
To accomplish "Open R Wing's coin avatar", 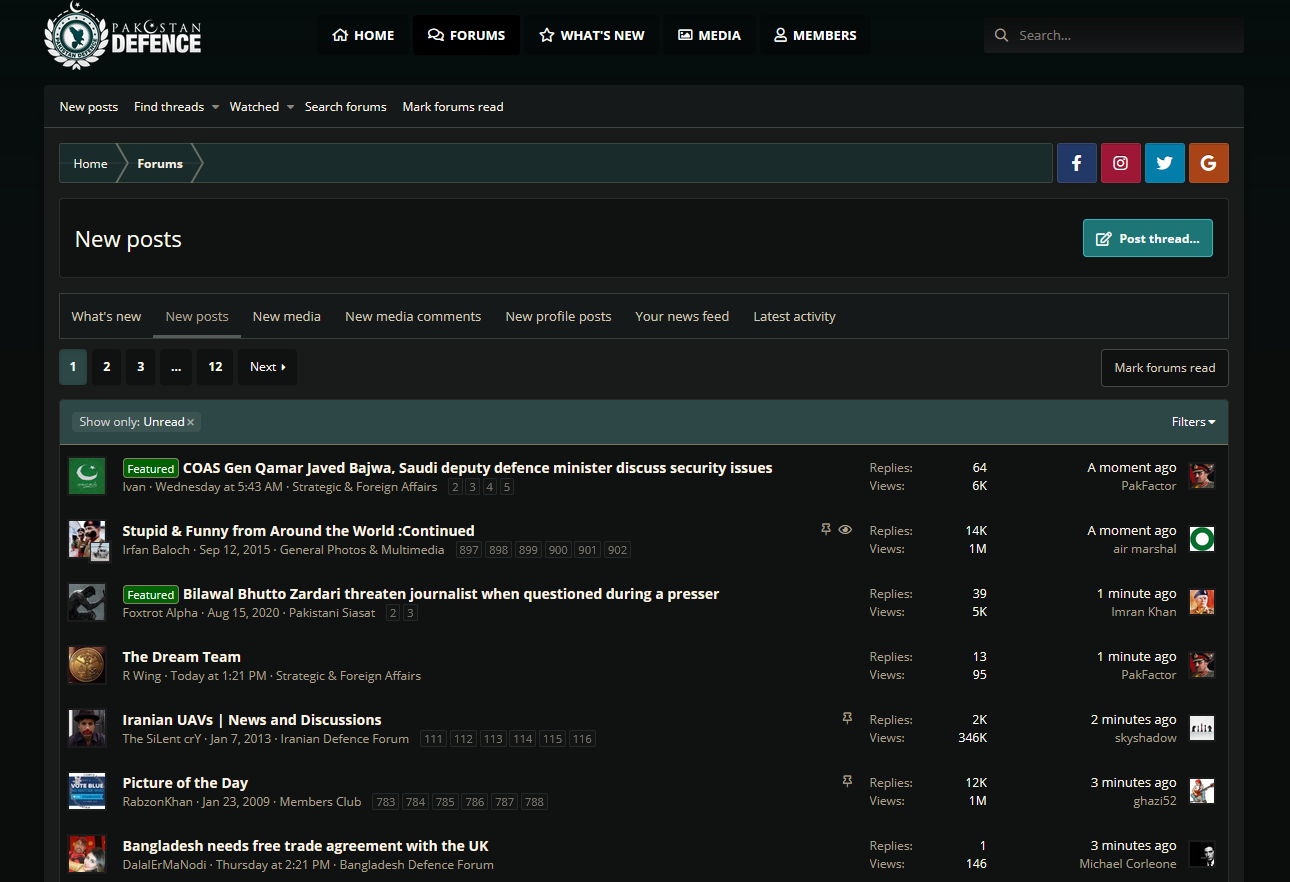I will pos(87,665).
